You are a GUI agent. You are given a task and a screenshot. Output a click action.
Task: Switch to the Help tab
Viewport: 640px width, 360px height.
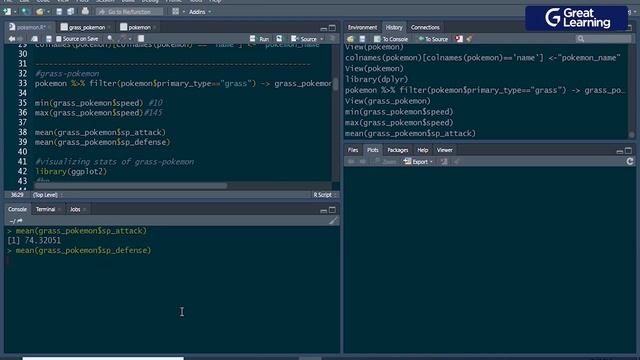422,150
